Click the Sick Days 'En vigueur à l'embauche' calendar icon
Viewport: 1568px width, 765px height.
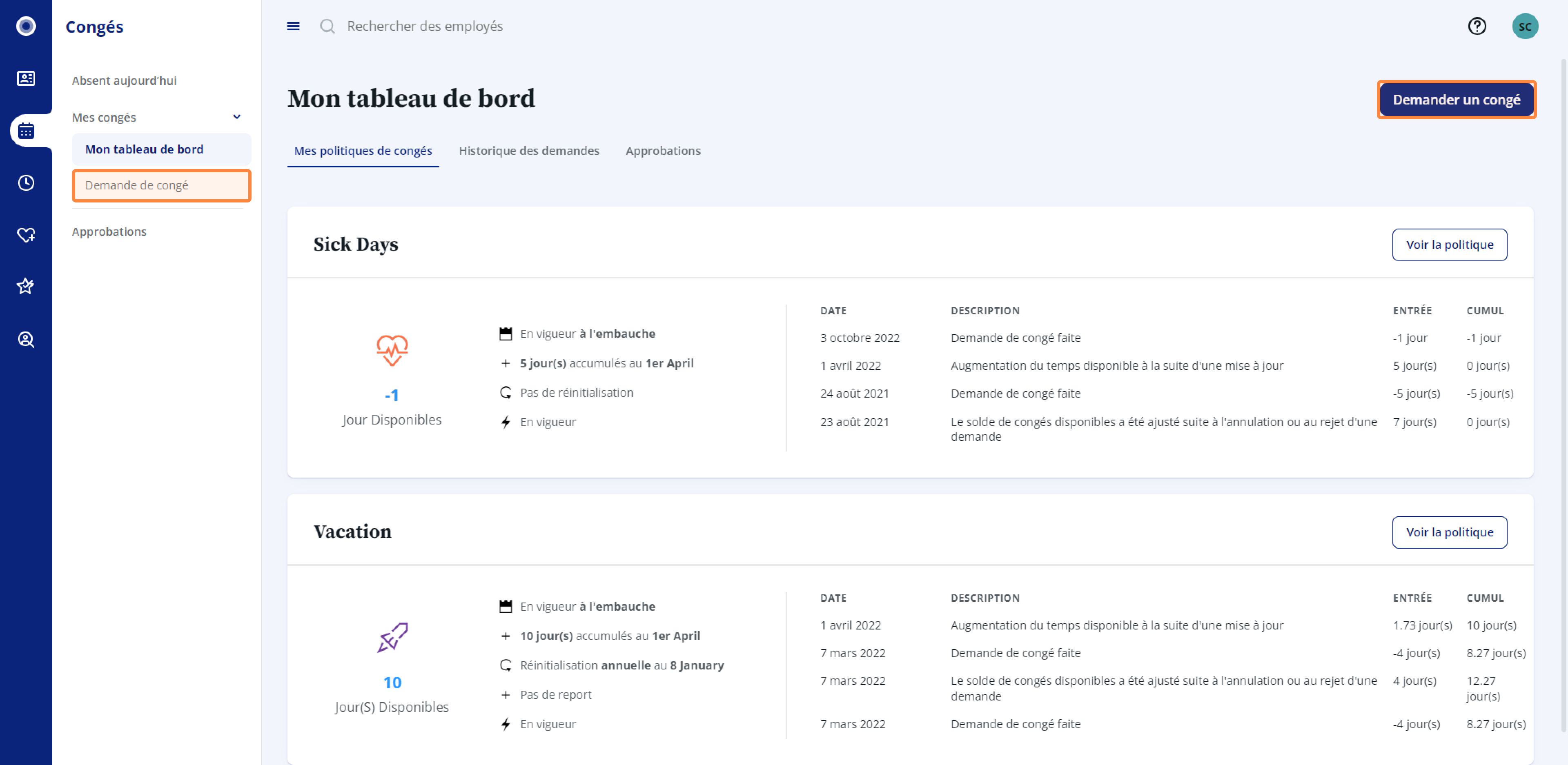(x=505, y=334)
